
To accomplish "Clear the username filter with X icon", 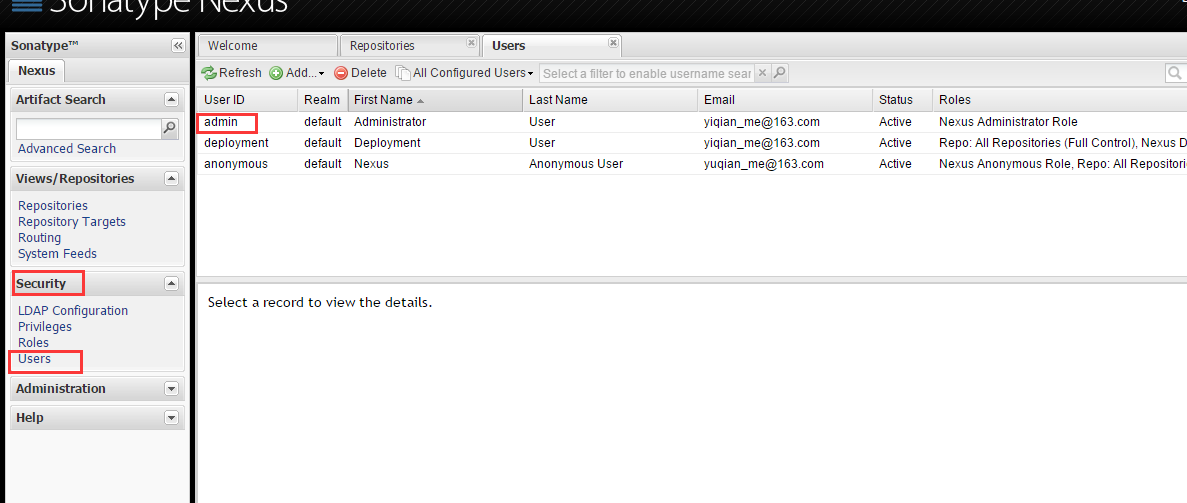I will tap(762, 73).
